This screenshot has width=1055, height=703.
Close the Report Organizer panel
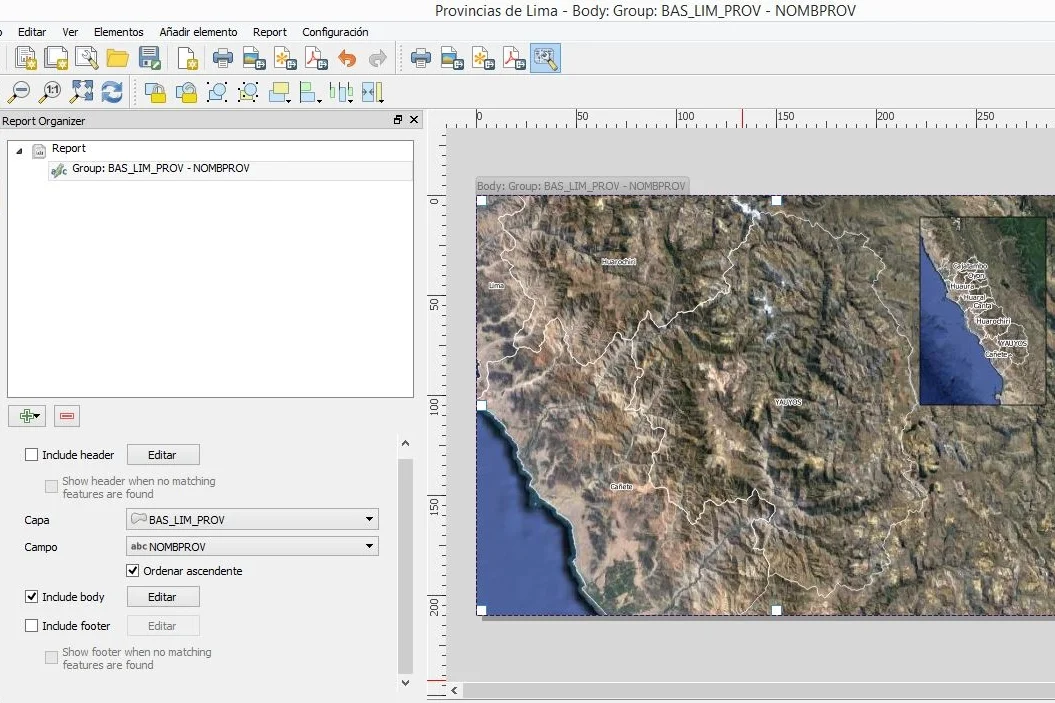point(414,120)
